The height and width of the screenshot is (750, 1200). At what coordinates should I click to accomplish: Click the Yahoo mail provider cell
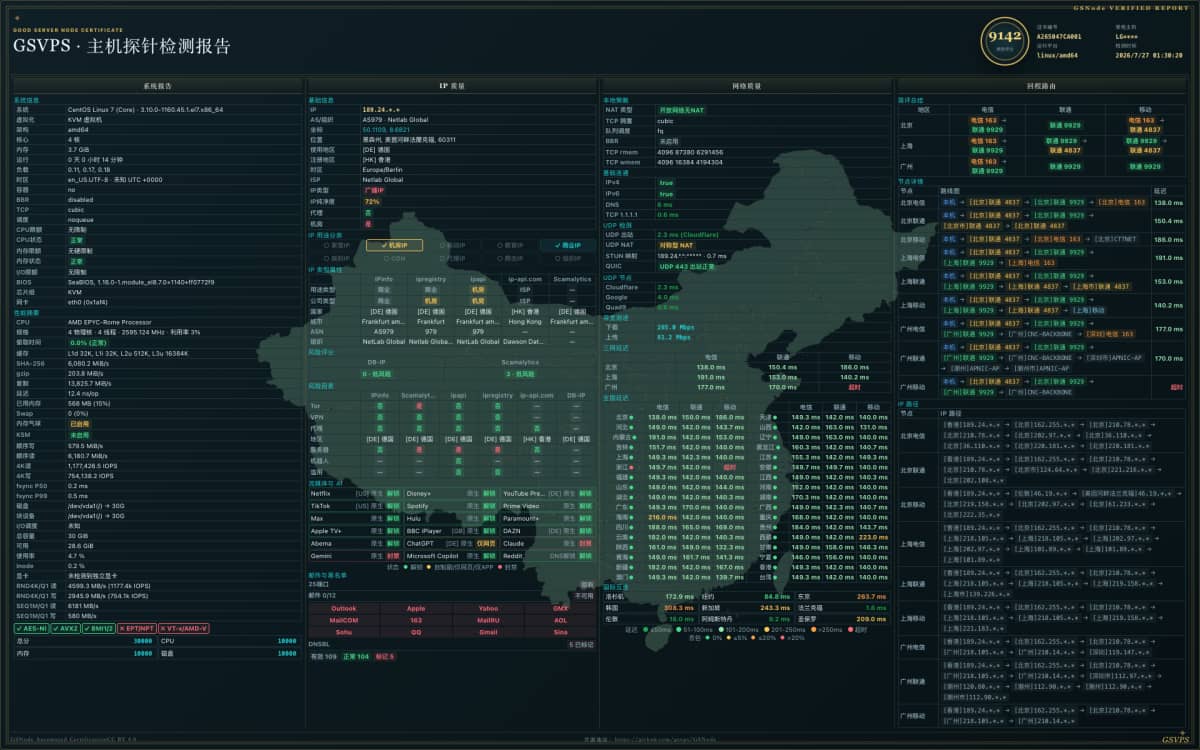point(488,608)
